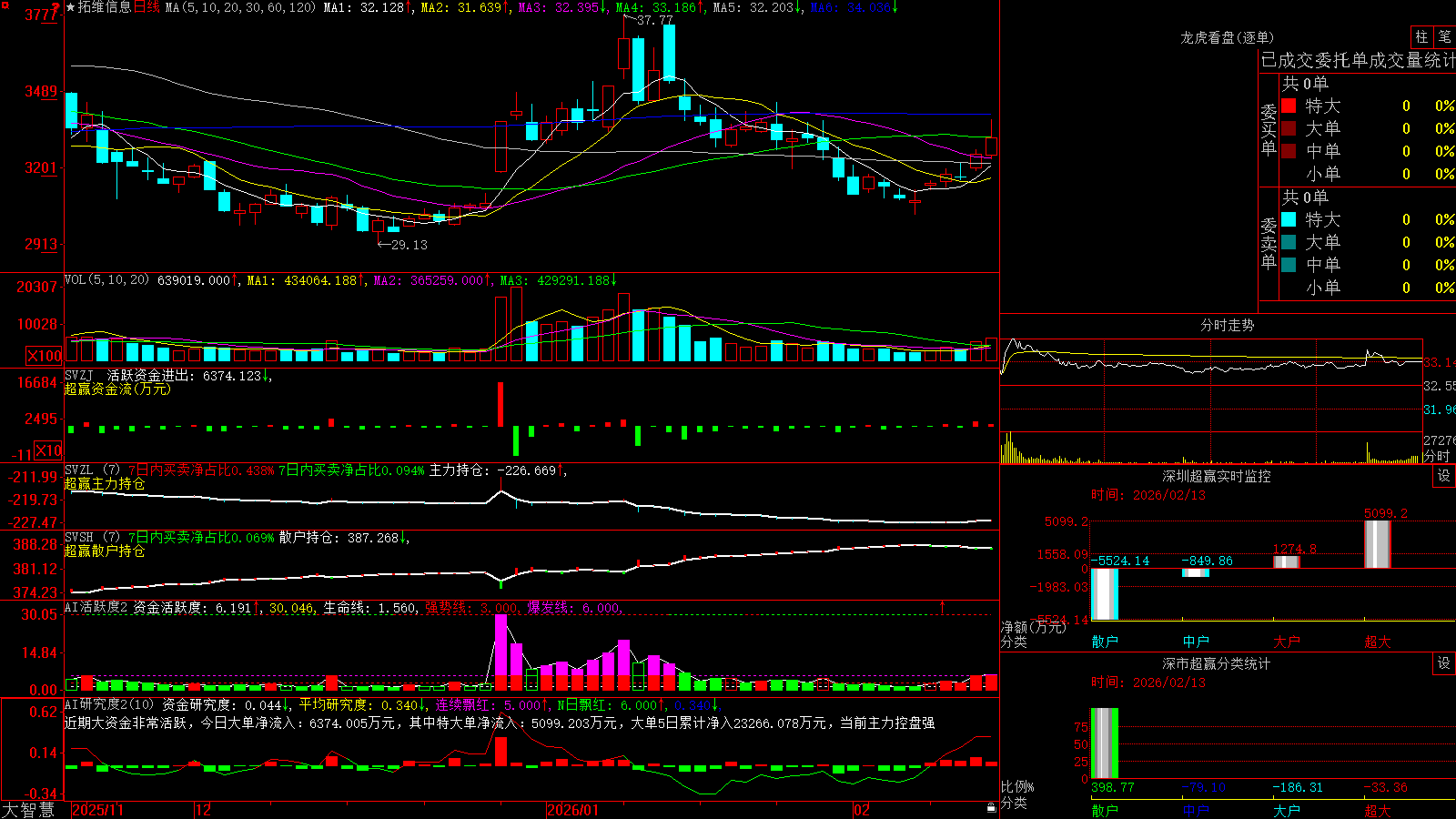Viewport: 1456px width, 819px height.
Task: Click the X10 scale box in SVZJ panel
Action: [x=48, y=450]
